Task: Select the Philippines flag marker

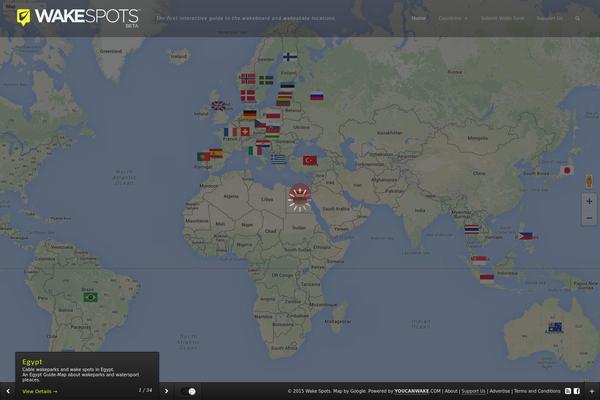Action: pyautogui.click(x=525, y=236)
